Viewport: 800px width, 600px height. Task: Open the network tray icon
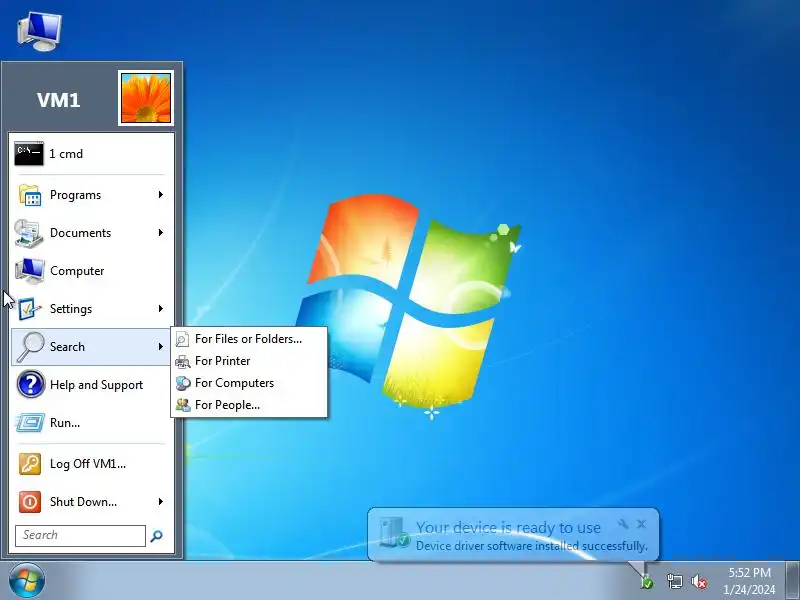coord(674,581)
